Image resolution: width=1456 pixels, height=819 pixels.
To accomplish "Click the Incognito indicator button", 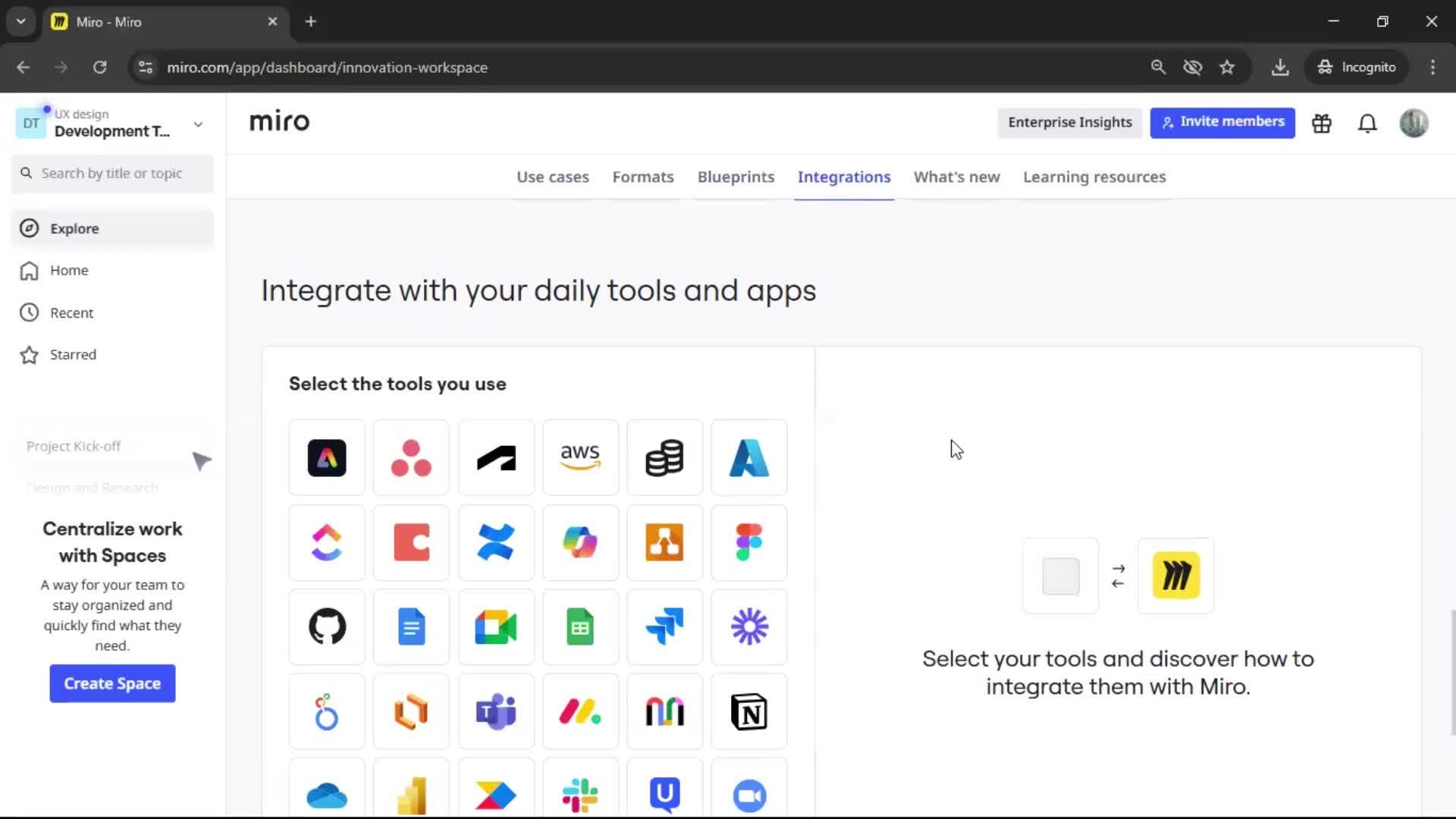I will coord(1357,67).
